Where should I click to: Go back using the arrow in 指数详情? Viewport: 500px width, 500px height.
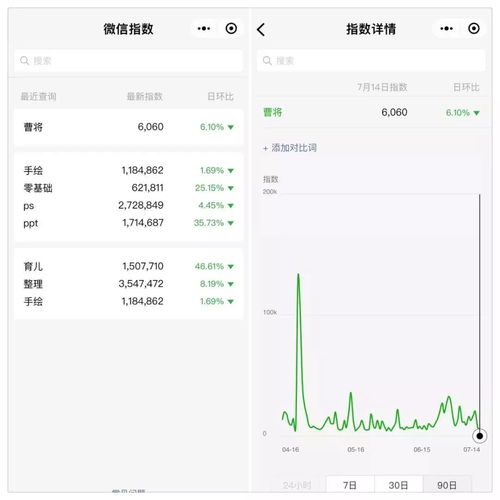point(261,29)
